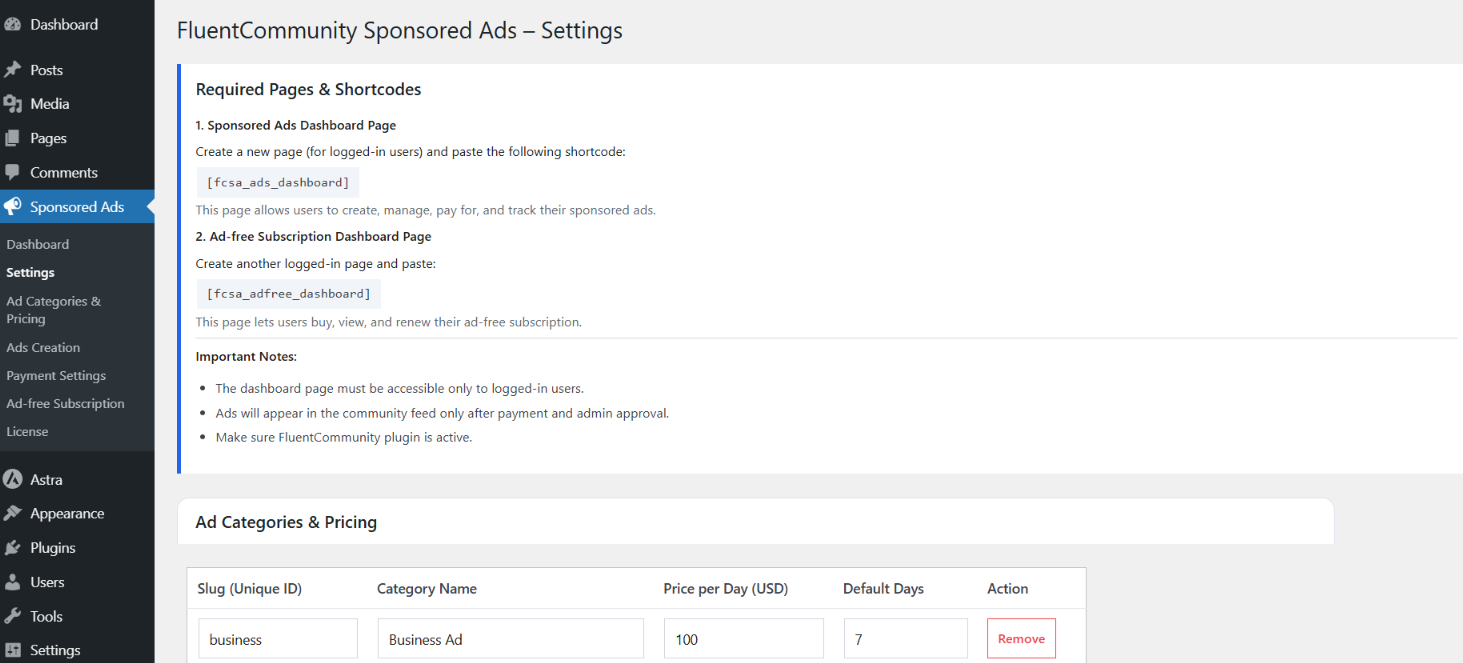Open the Posts menu
This screenshot has height=663, width=1463.
(46, 70)
